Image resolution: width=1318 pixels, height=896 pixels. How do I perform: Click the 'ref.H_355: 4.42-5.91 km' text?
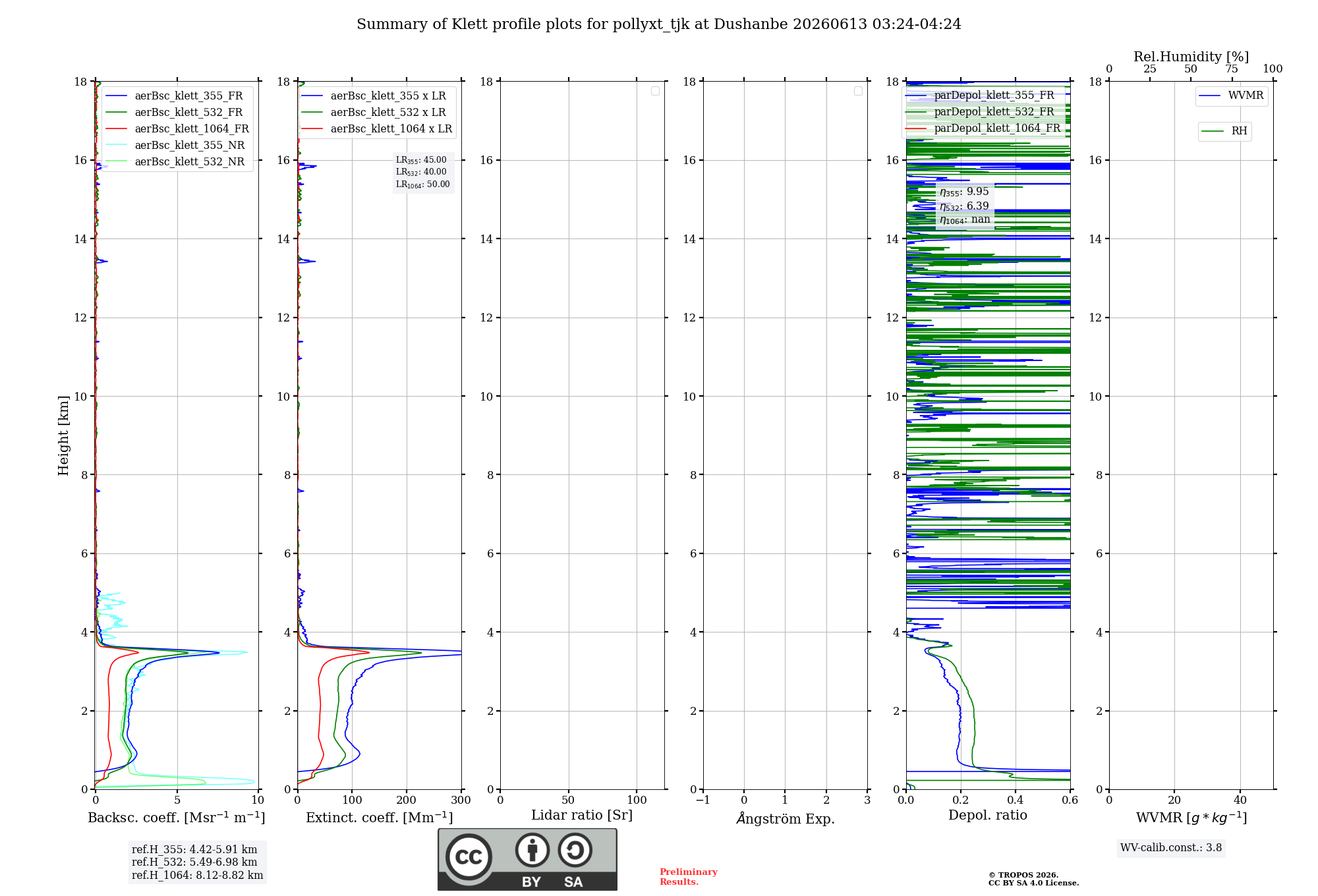[194, 850]
